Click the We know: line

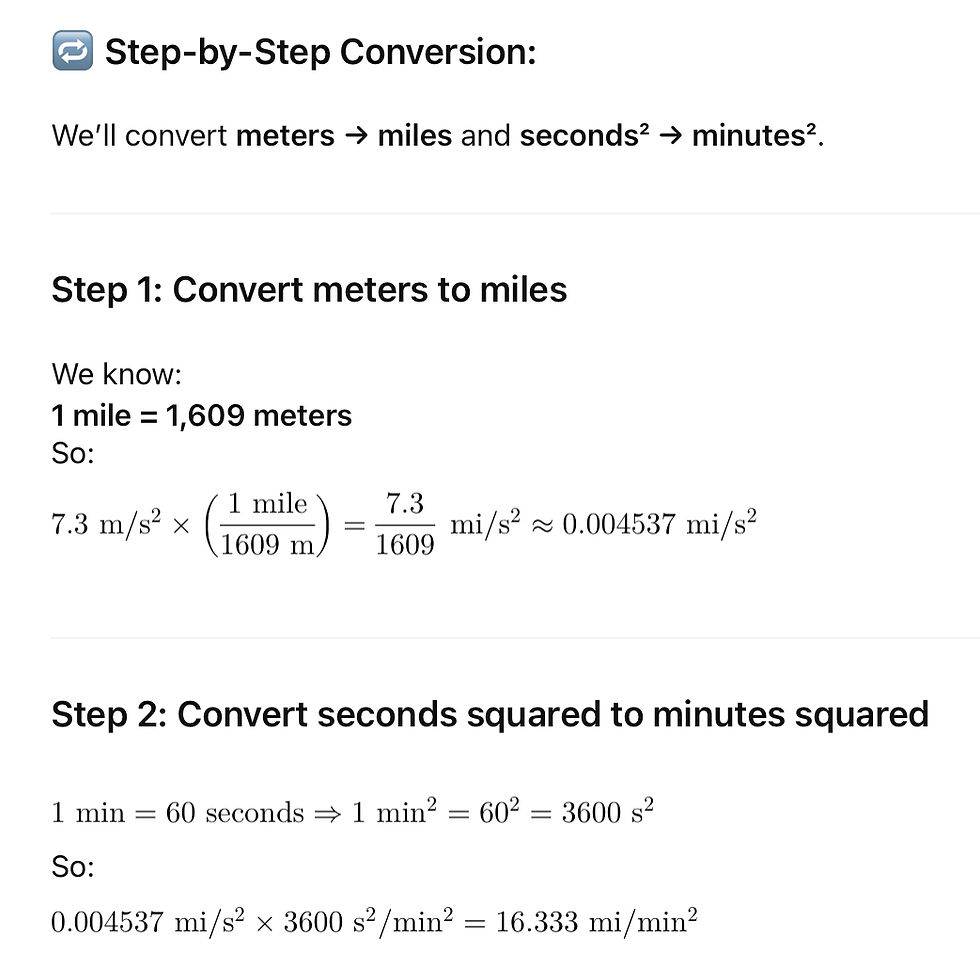tap(116, 374)
